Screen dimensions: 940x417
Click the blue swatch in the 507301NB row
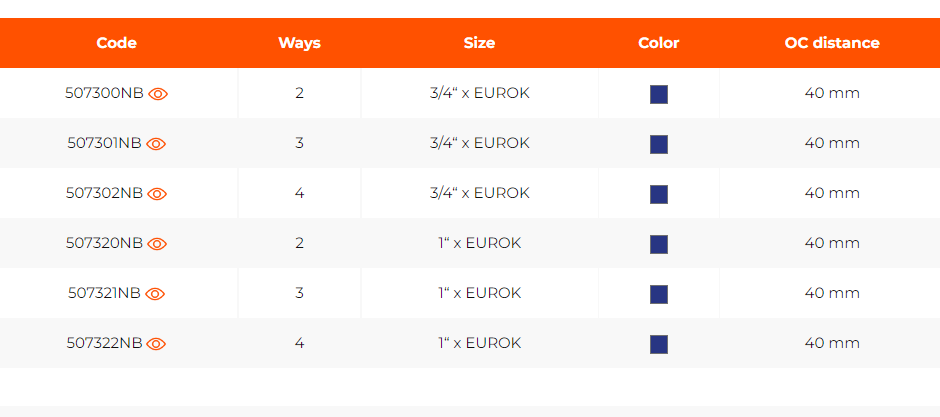point(659,144)
